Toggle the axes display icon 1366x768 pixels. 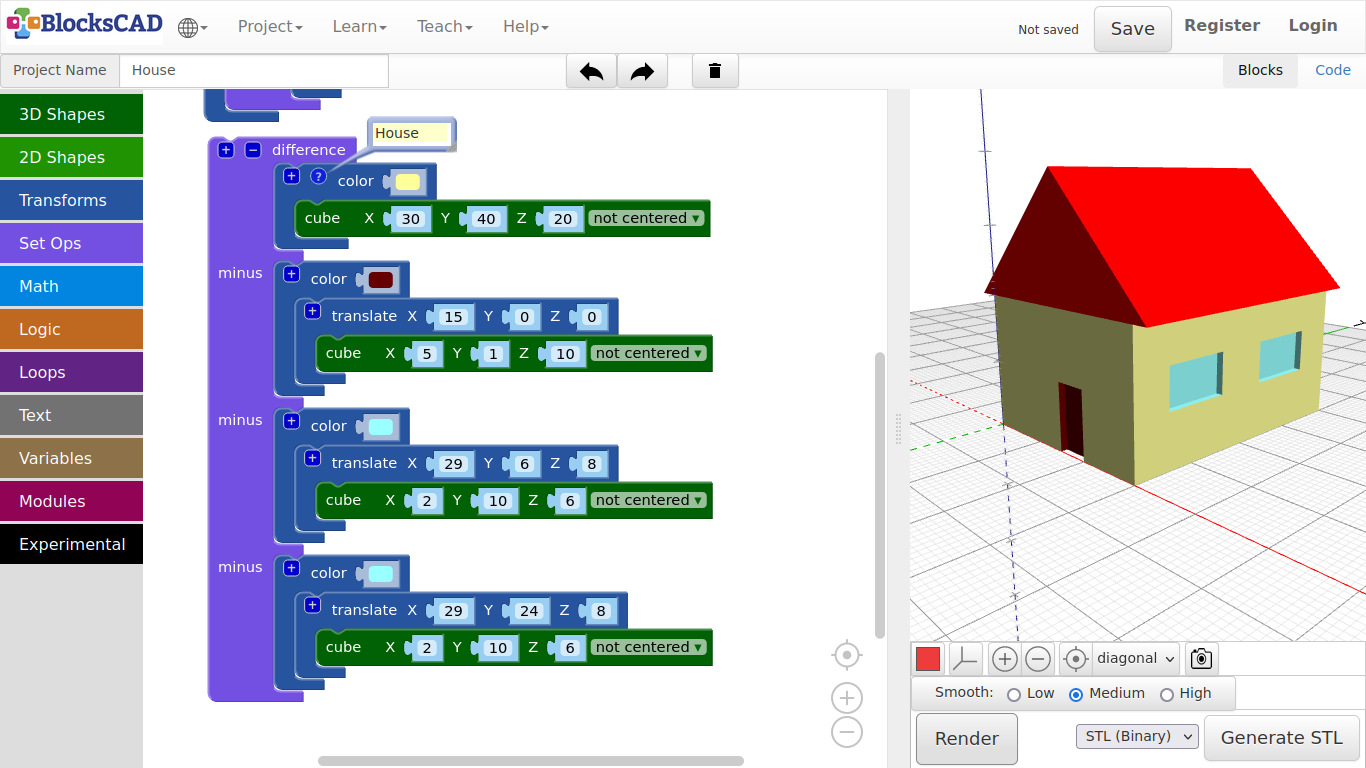tap(965, 659)
